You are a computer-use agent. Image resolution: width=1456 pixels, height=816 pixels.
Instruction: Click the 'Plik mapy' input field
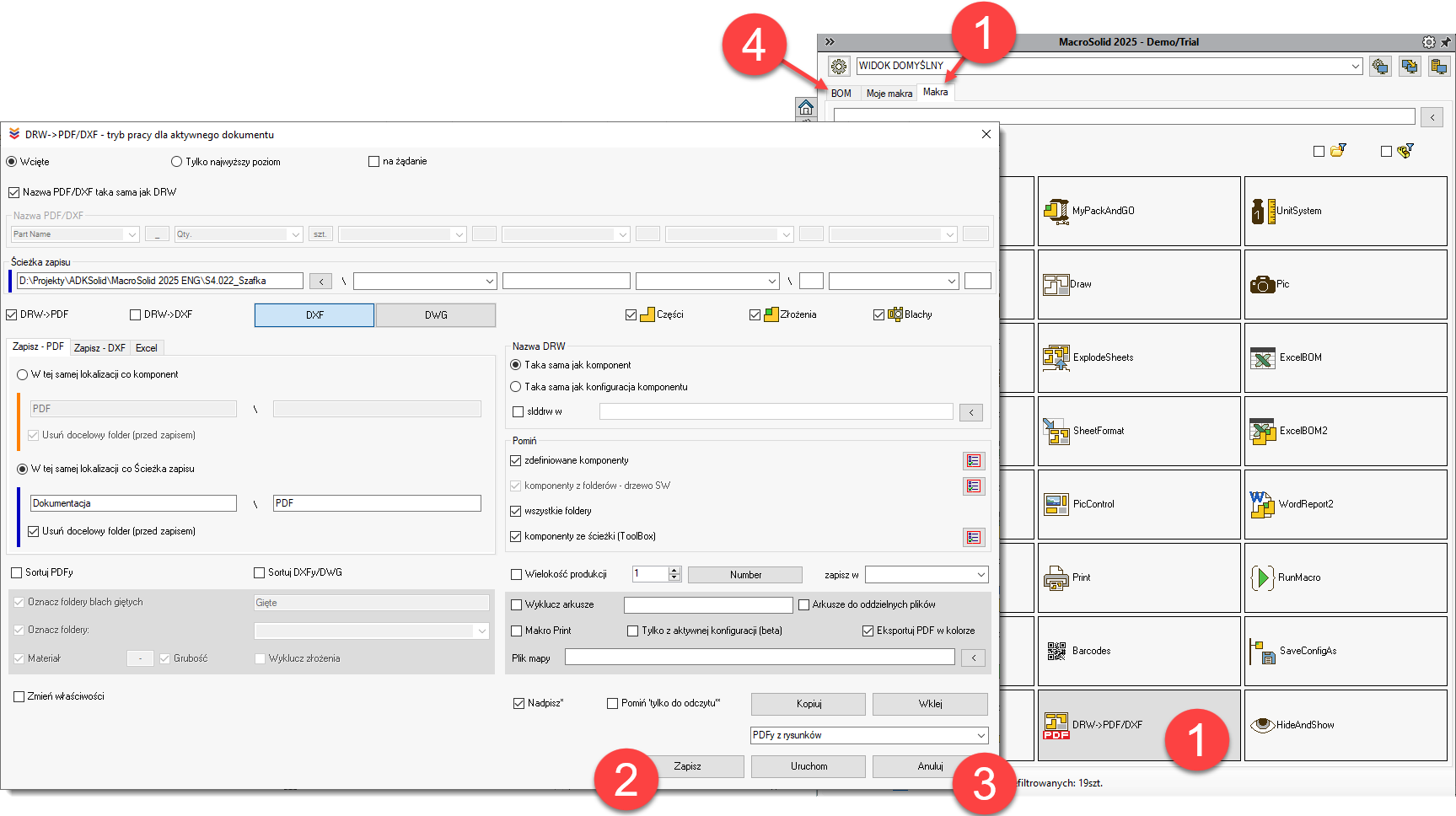click(x=760, y=657)
